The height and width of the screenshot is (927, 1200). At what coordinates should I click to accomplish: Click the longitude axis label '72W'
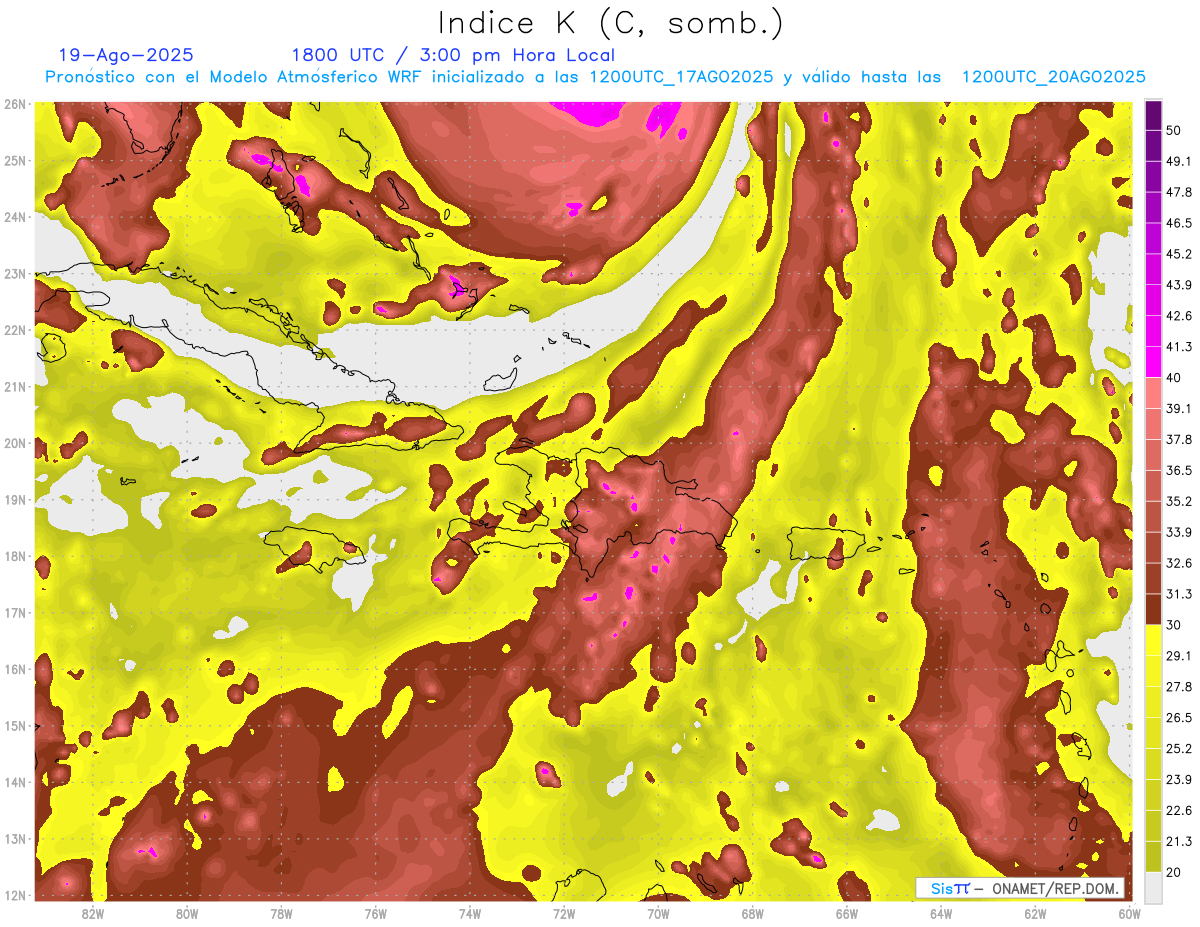coord(564,913)
